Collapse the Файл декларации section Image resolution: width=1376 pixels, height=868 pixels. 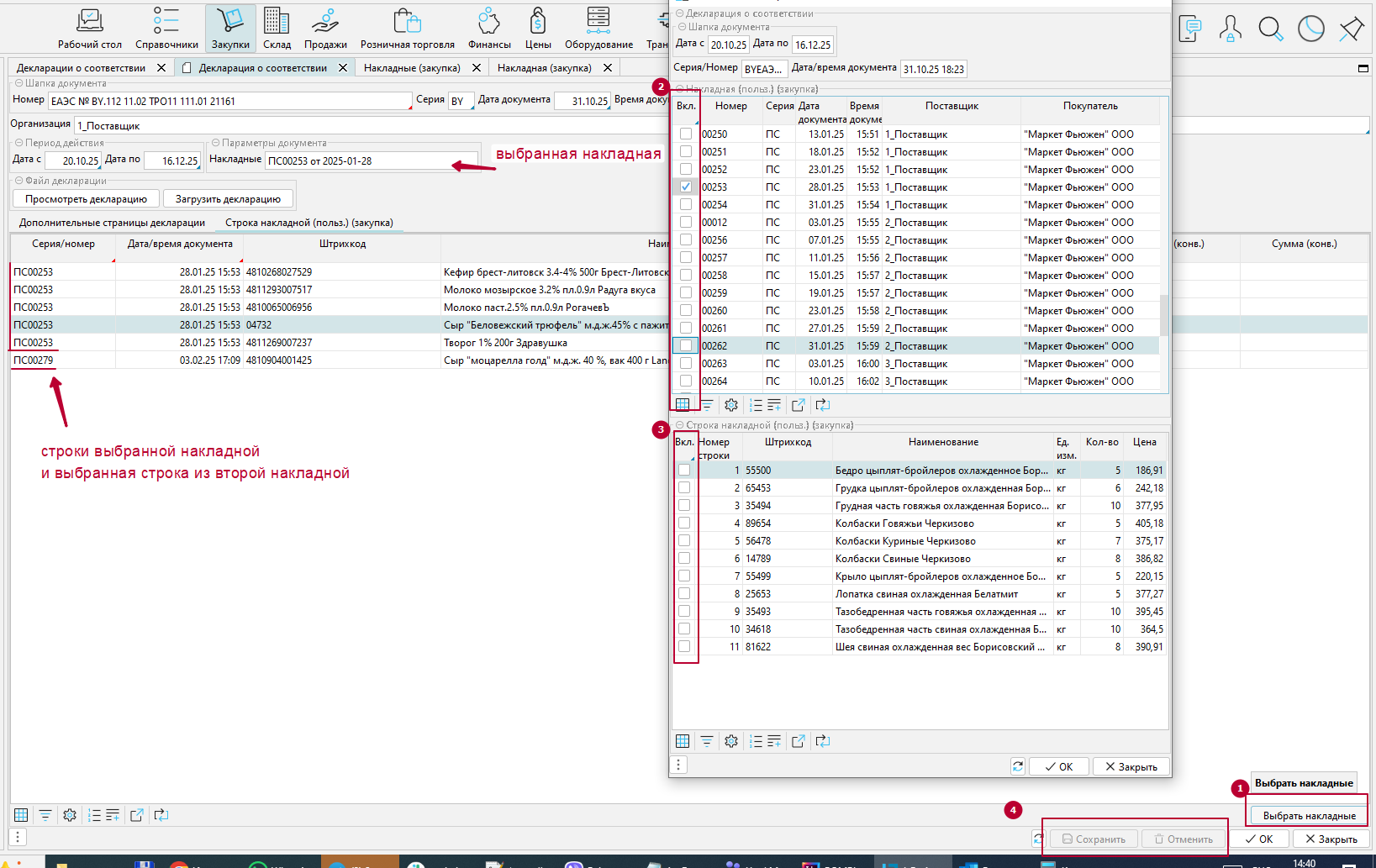tap(18, 181)
